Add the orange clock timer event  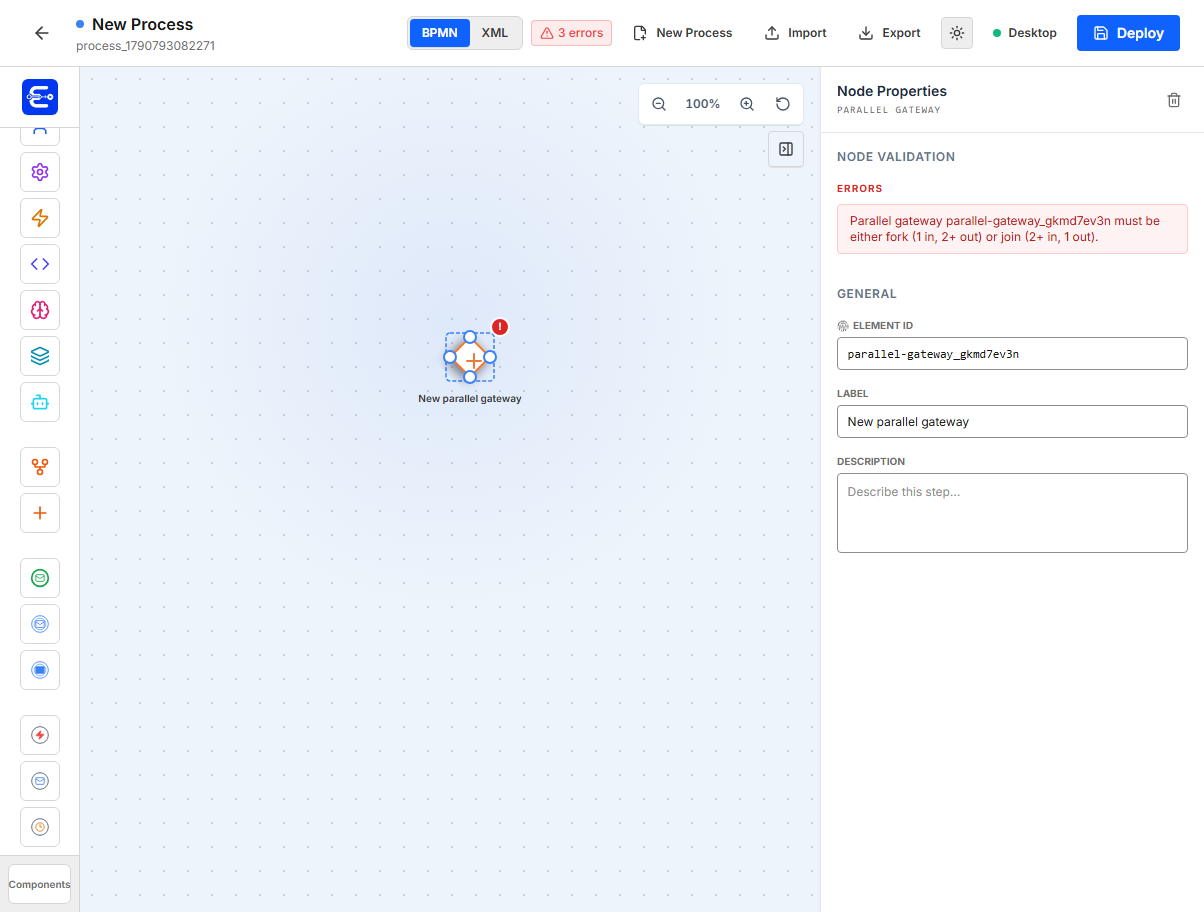click(x=40, y=827)
